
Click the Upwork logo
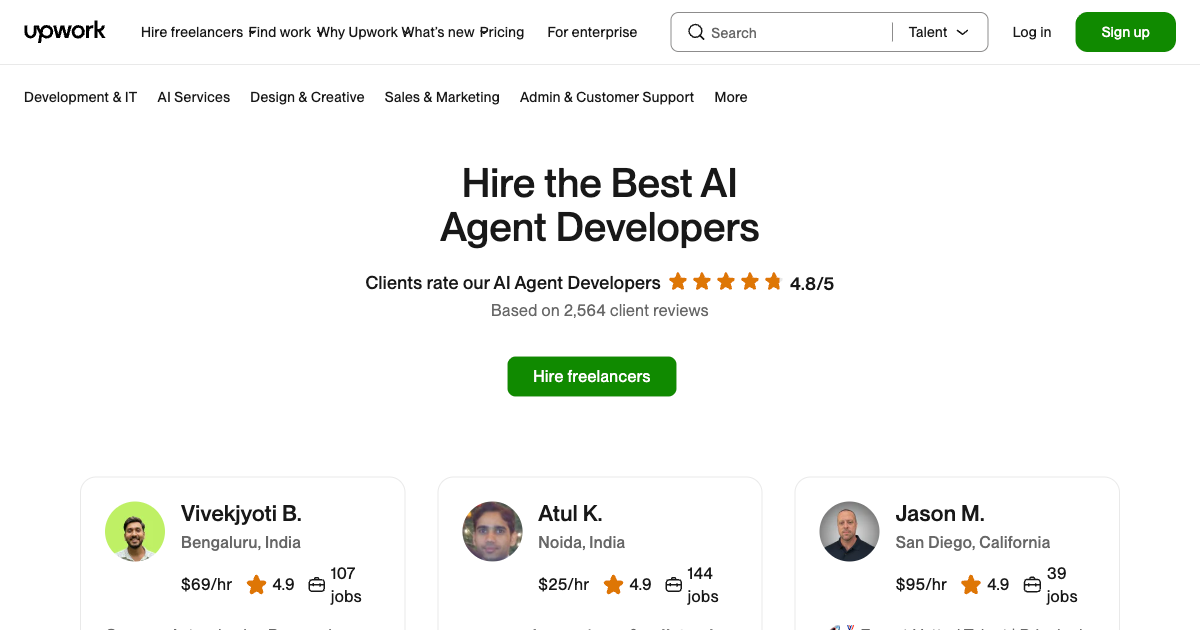[x=64, y=31]
